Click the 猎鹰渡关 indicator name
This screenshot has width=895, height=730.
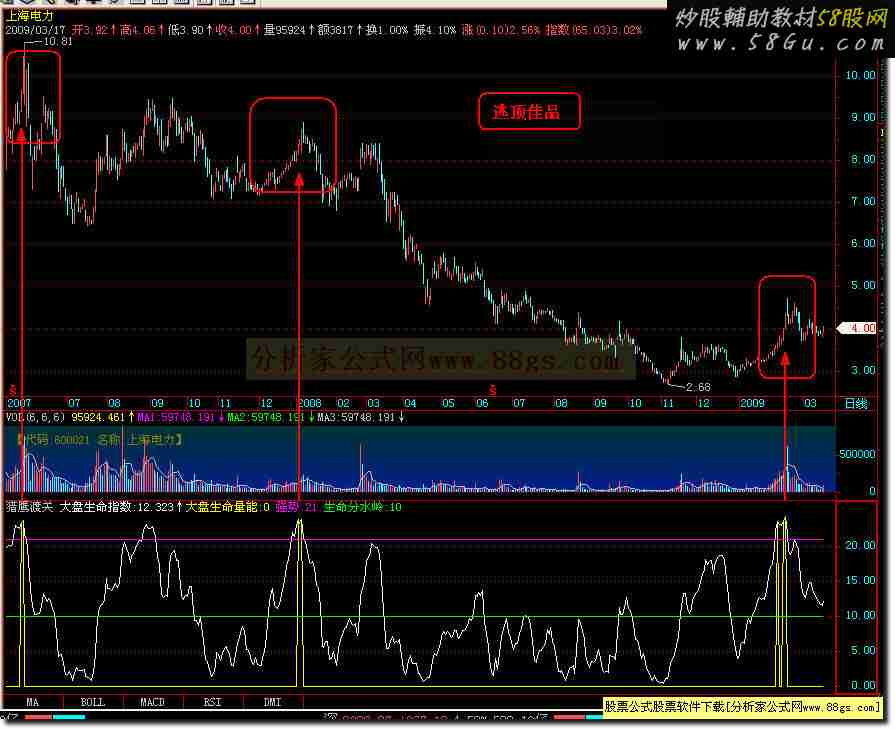coord(29,507)
